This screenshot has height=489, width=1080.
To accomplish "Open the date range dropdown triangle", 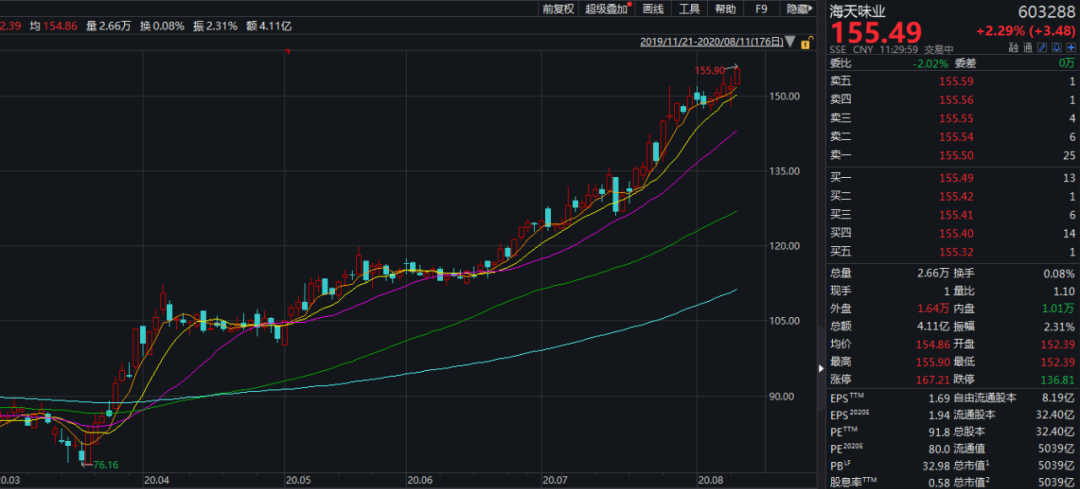I will pos(791,42).
